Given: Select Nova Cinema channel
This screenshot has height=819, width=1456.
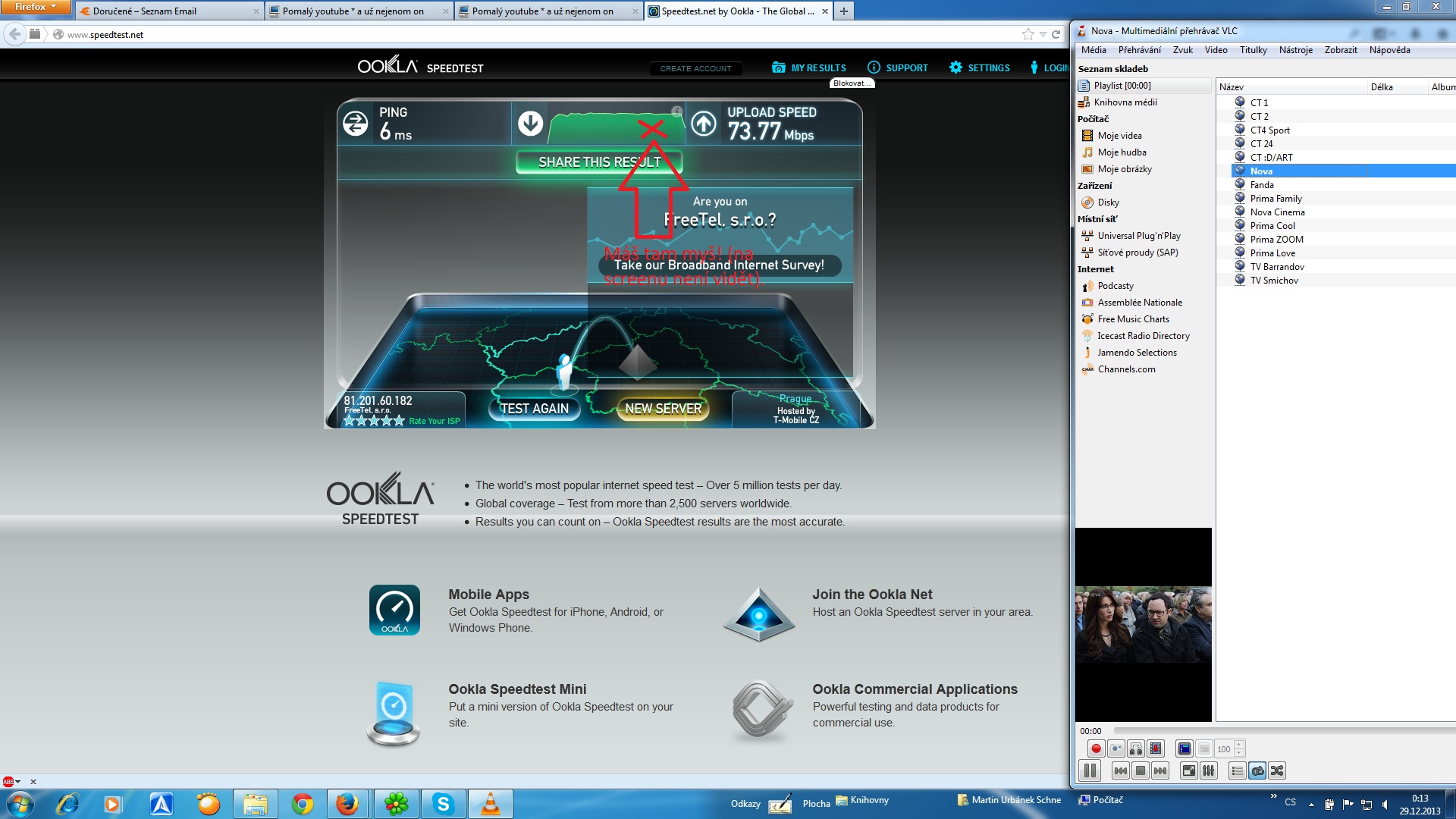Looking at the screenshot, I should [1277, 212].
